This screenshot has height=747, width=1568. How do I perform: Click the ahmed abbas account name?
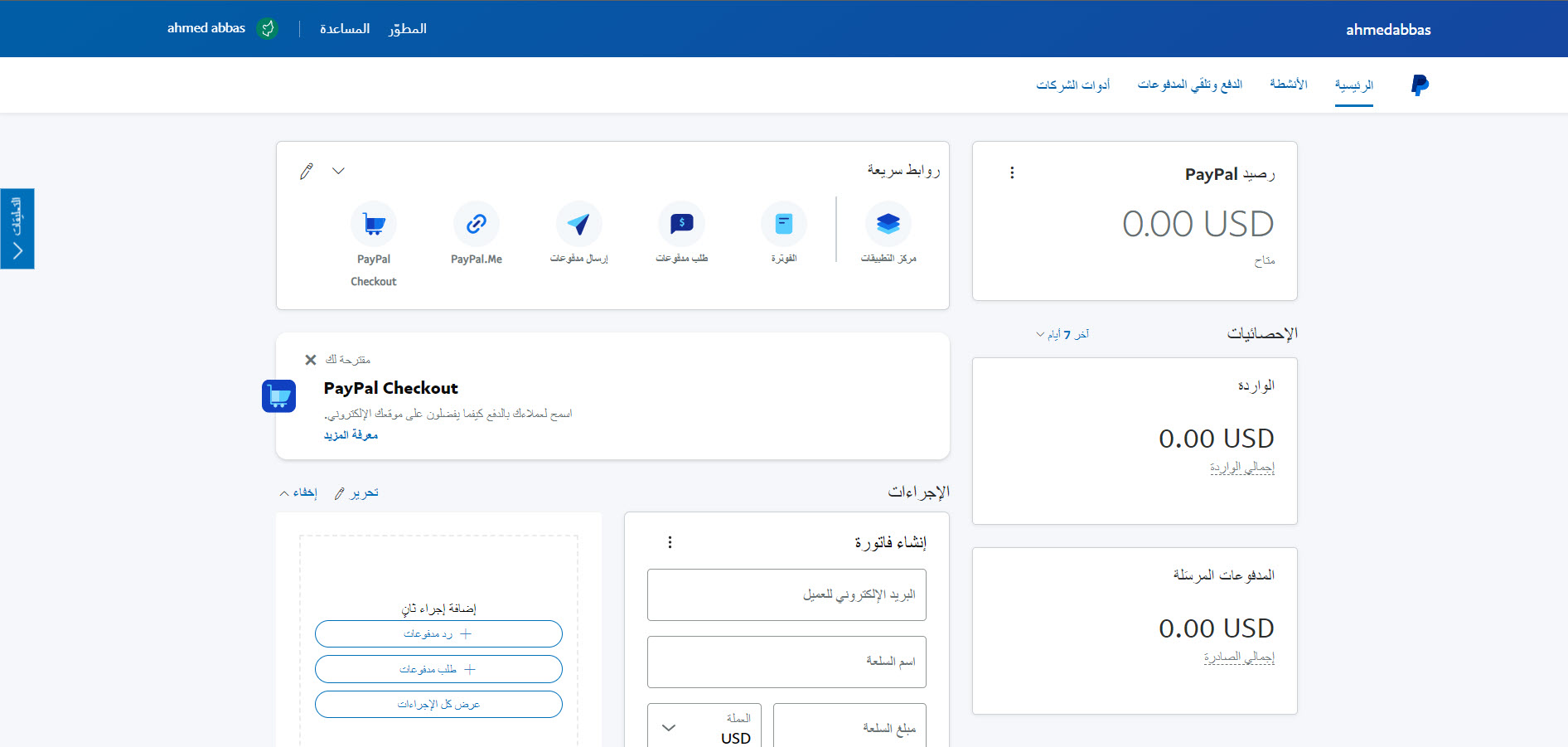(206, 28)
